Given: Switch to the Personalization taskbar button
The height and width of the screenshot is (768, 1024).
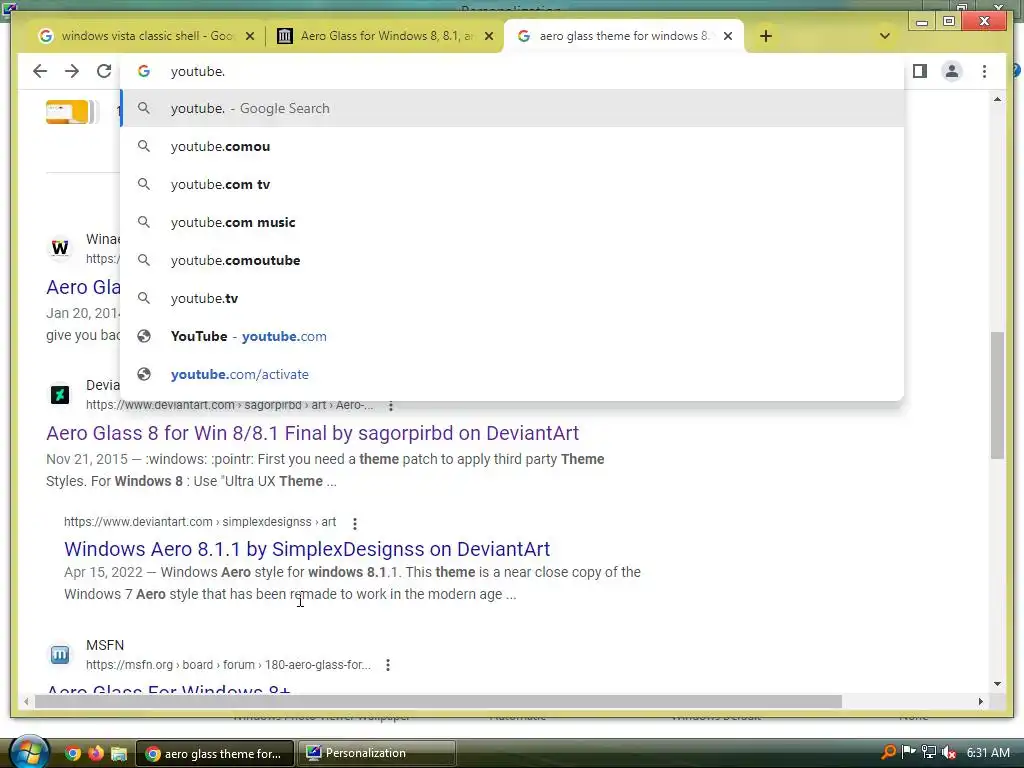Looking at the screenshot, I should 377,753.
